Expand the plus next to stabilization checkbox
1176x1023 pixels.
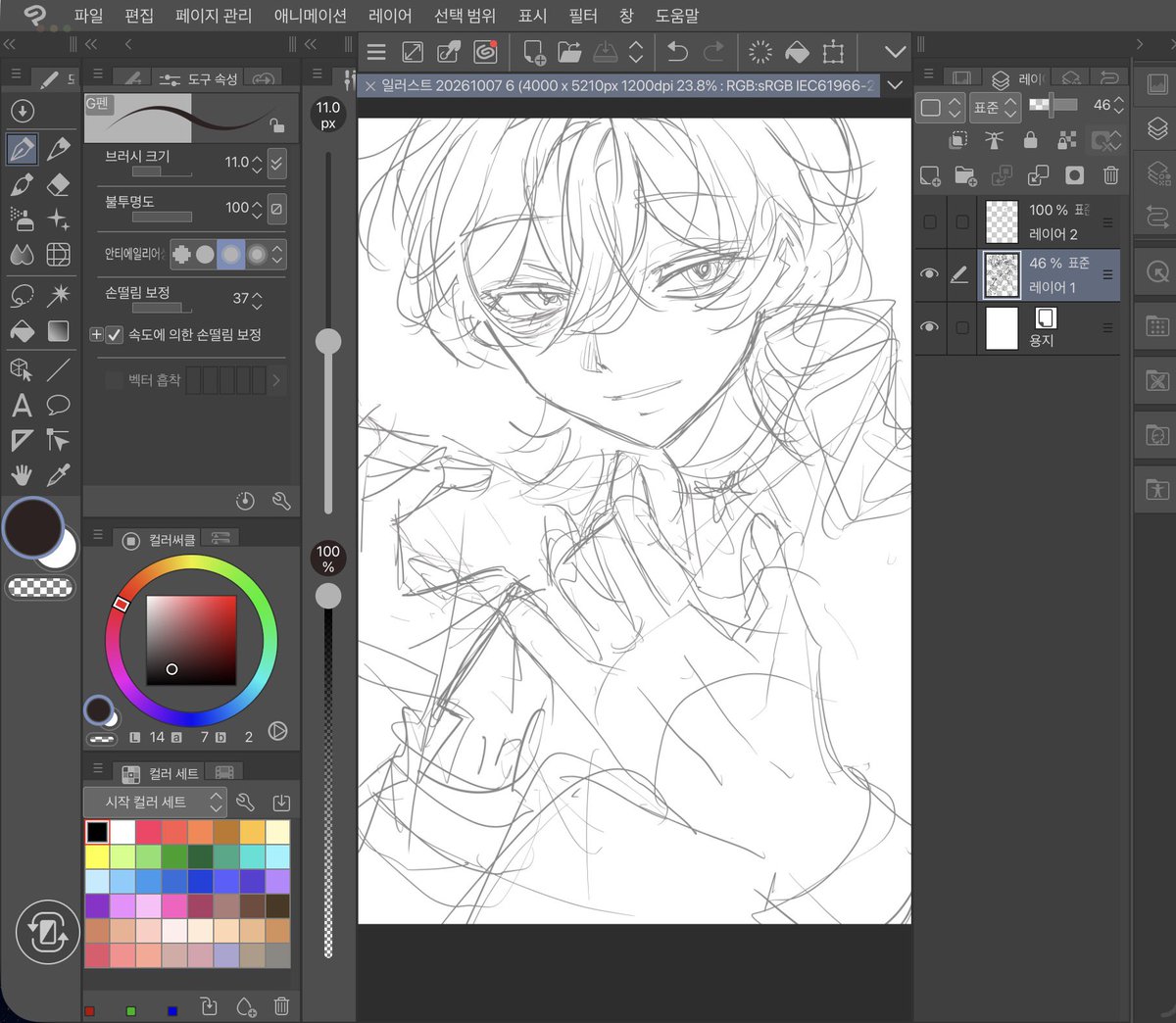96,335
